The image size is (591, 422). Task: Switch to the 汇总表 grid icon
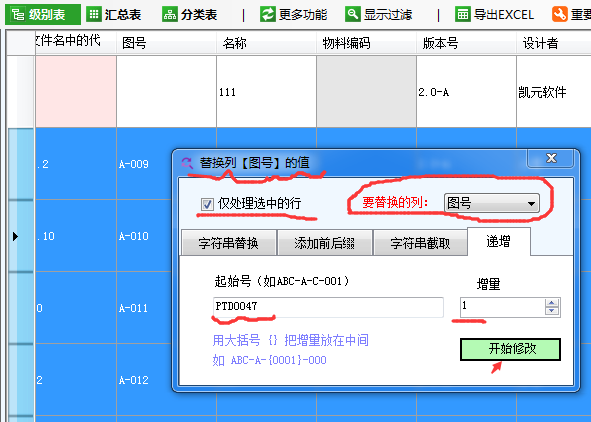[94, 14]
